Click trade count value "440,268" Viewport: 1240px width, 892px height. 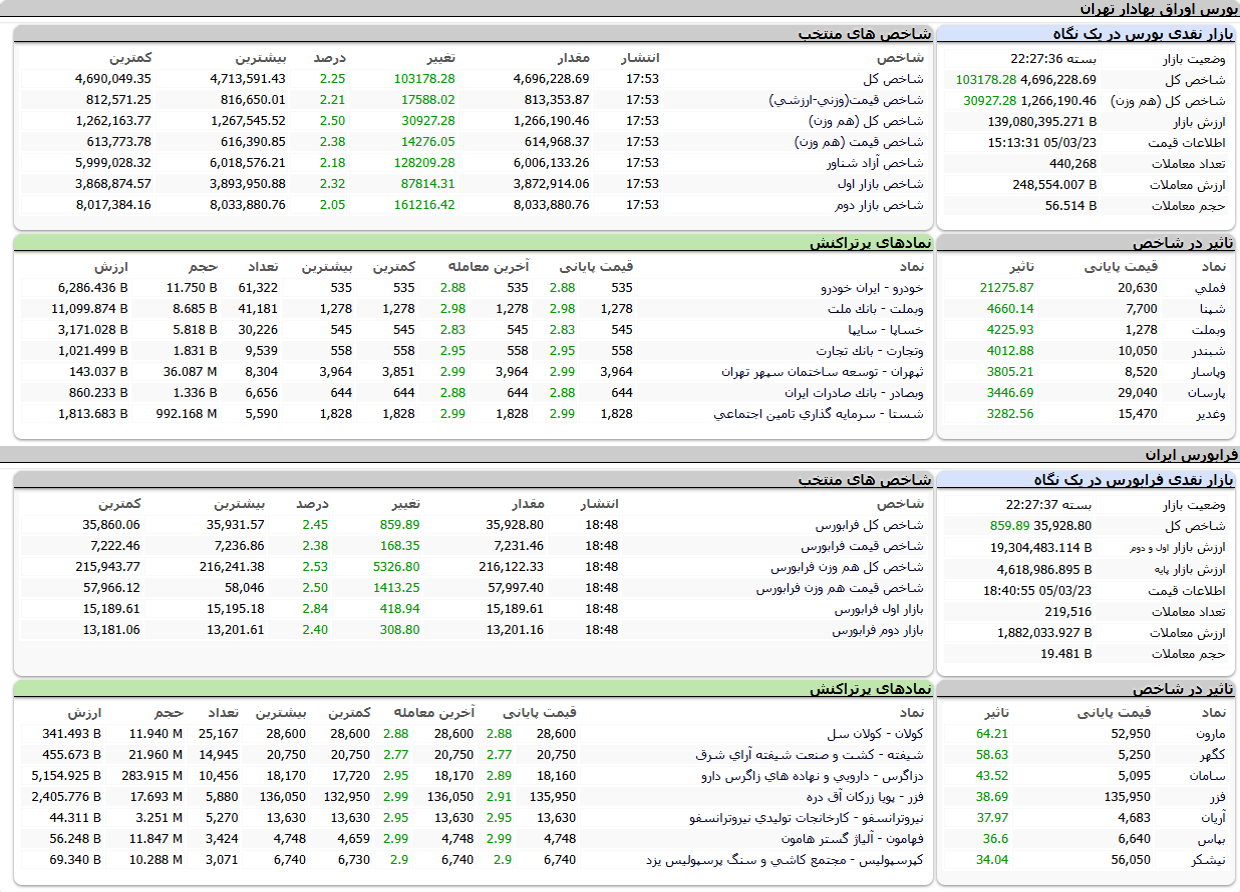point(1073,164)
